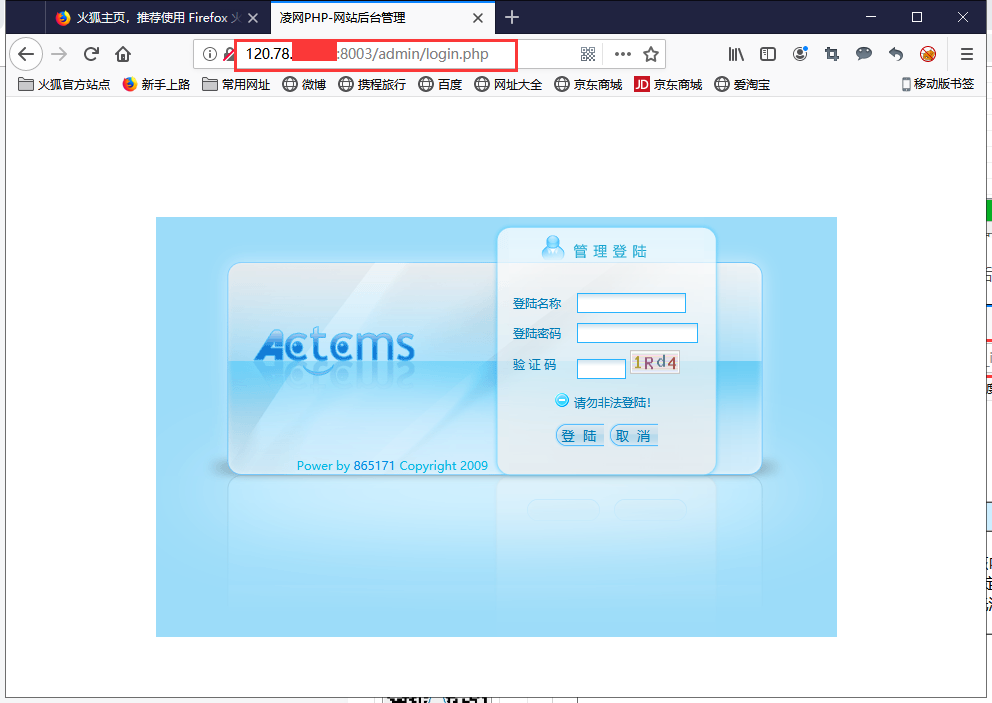This screenshot has width=992, height=703.
Task: Bookmark this page with the star
Action: (651, 54)
